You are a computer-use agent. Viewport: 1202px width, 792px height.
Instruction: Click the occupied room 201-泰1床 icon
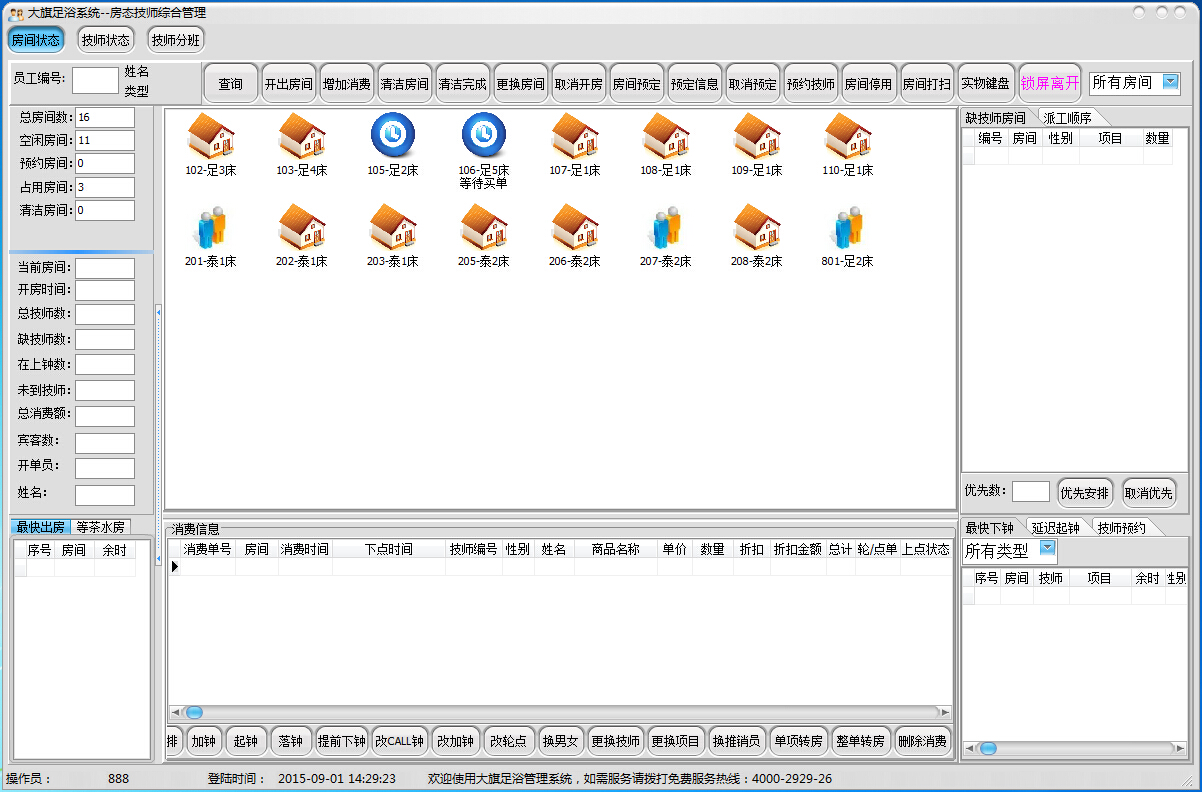[211, 230]
